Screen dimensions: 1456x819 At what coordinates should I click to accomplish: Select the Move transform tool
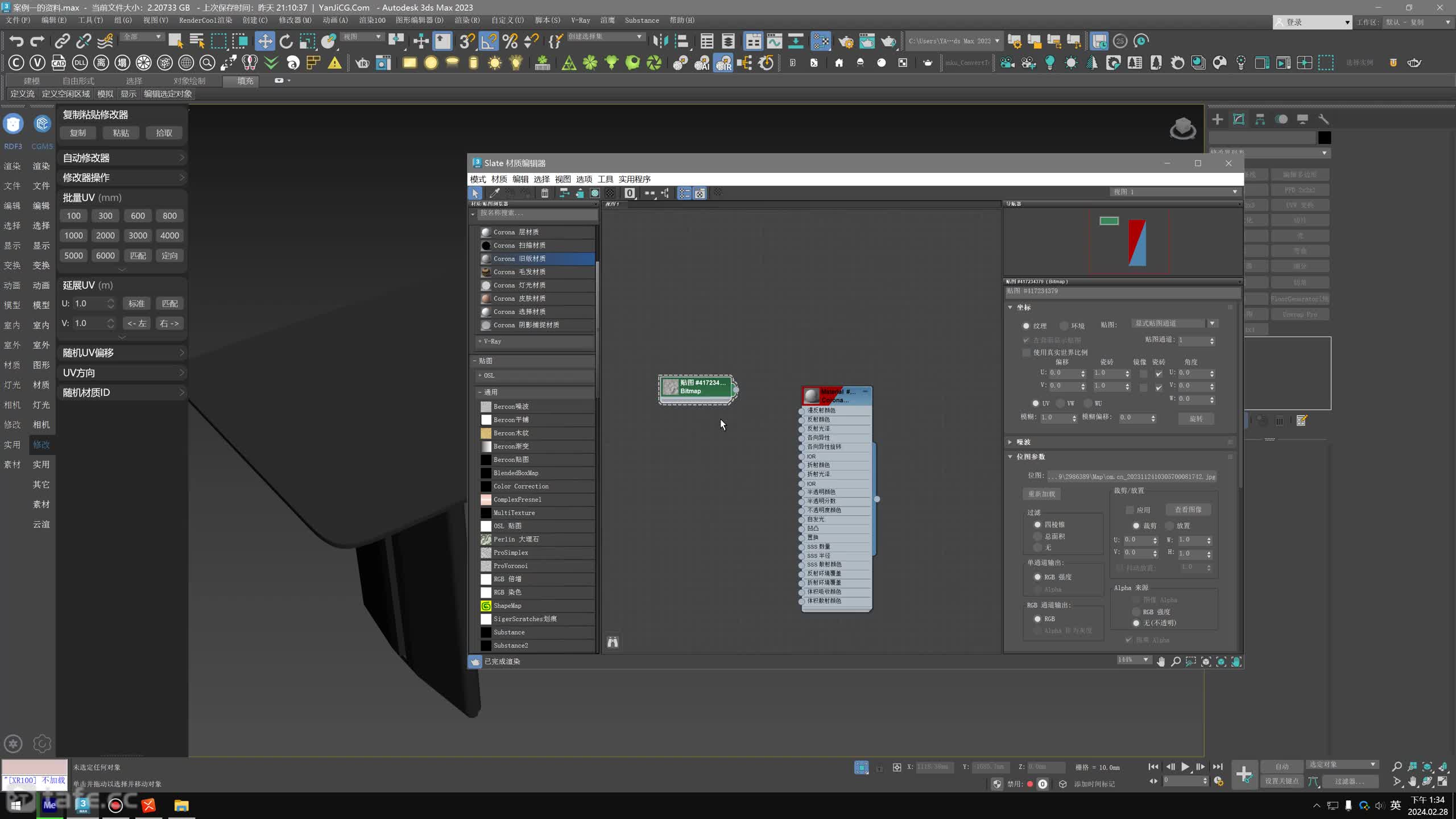[x=264, y=41]
